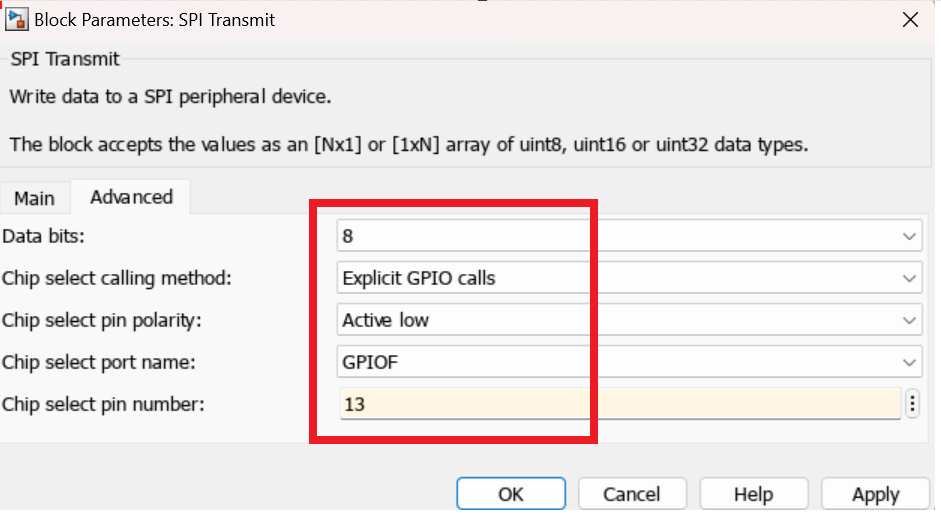The height and width of the screenshot is (520, 941).
Task: Apply the block parameter settings
Action: 875,494
